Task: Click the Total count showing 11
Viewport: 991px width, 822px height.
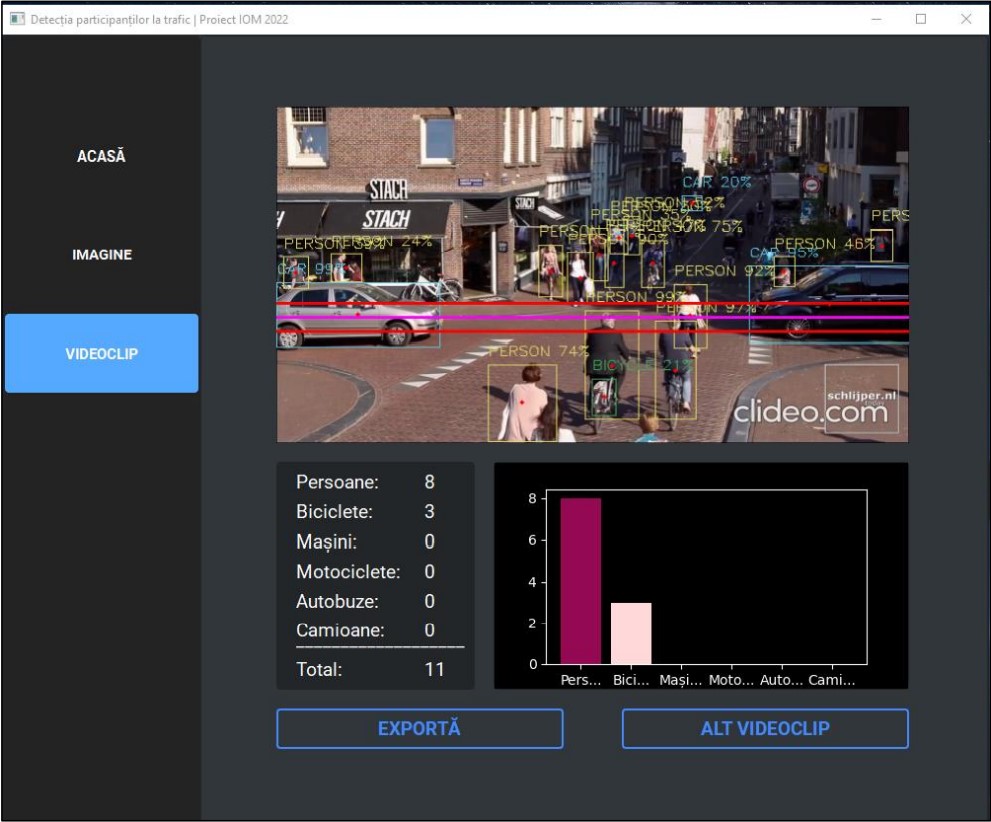Action: point(434,670)
